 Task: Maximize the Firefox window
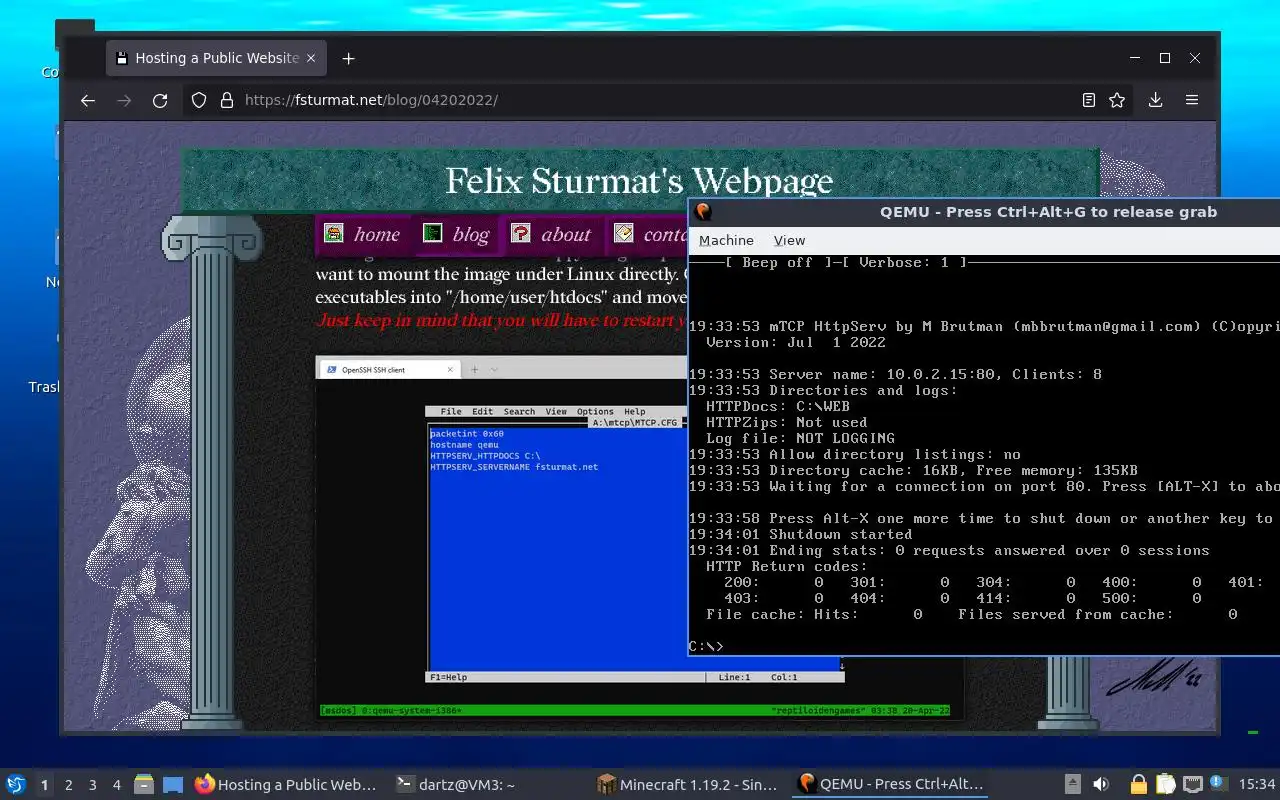(1165, 58)
